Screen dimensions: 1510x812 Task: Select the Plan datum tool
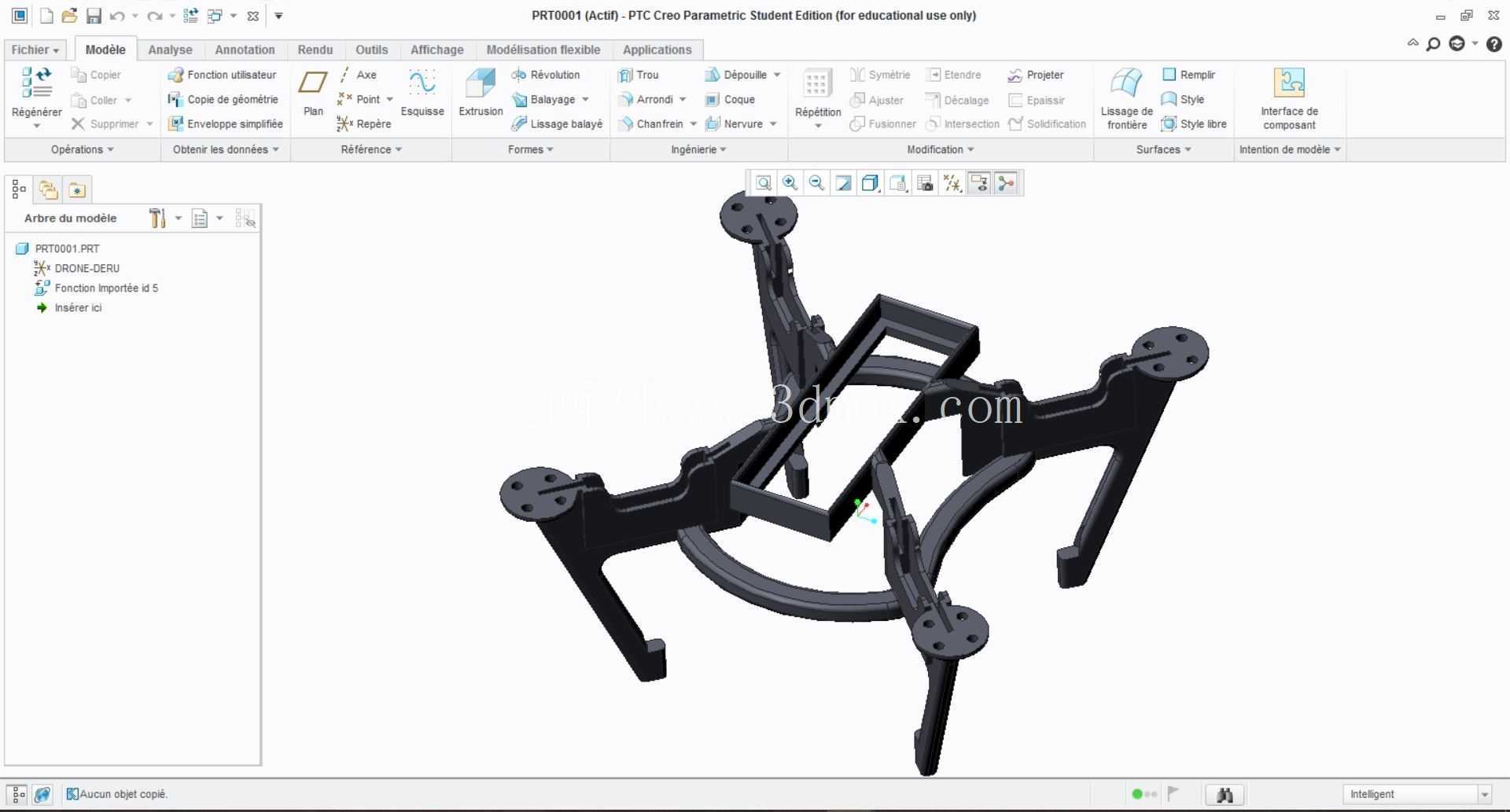pos(313,93)
